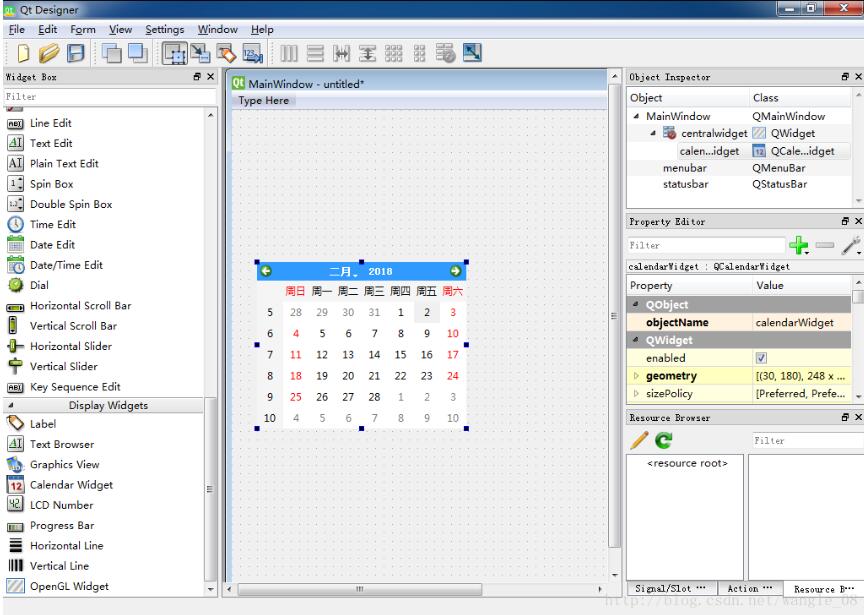The height and width of the screenshot is (615, 864).
Task: Expand the geometry property row
Action: click(x=638, y=377)
